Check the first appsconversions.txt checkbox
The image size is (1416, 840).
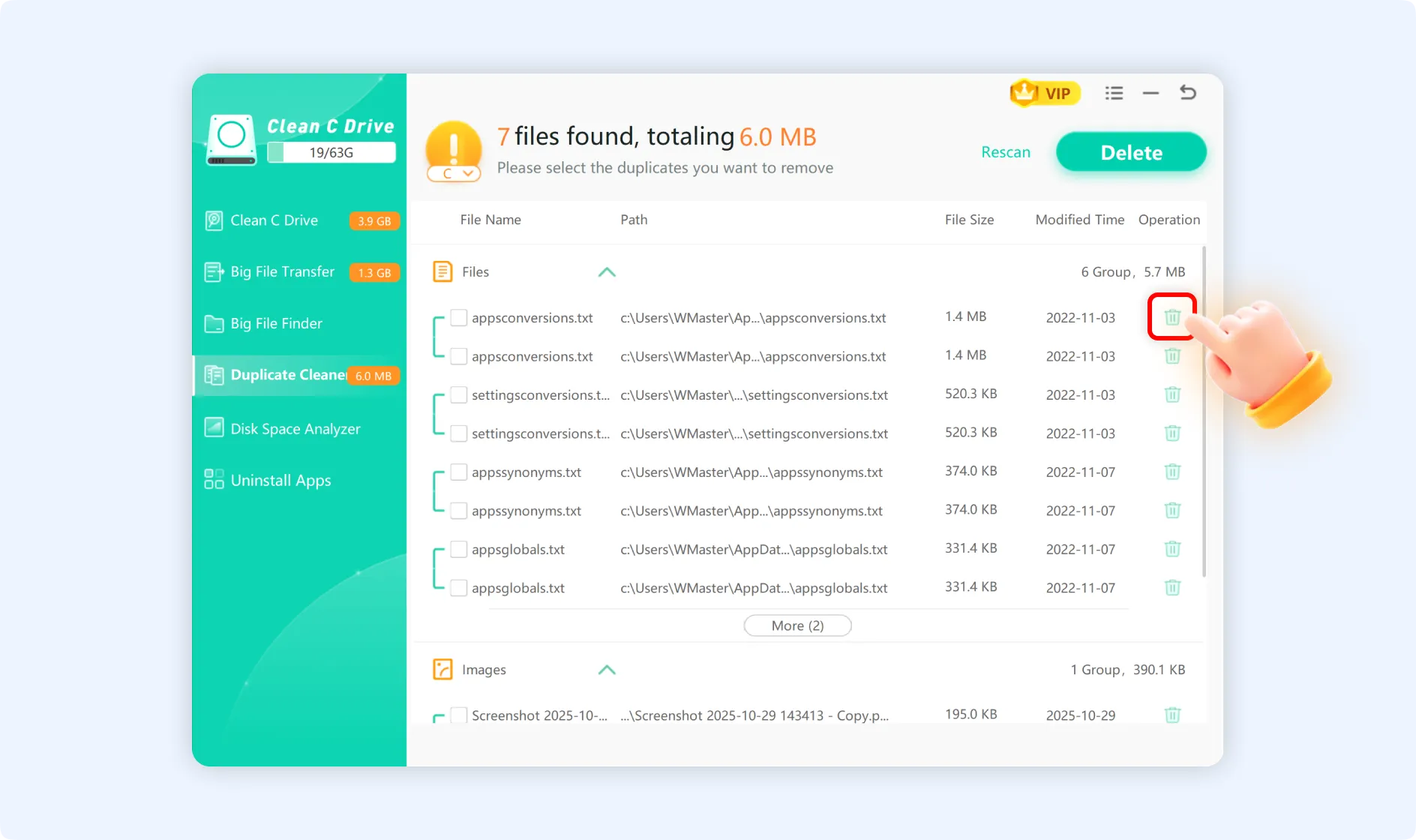tap(458, 317)
